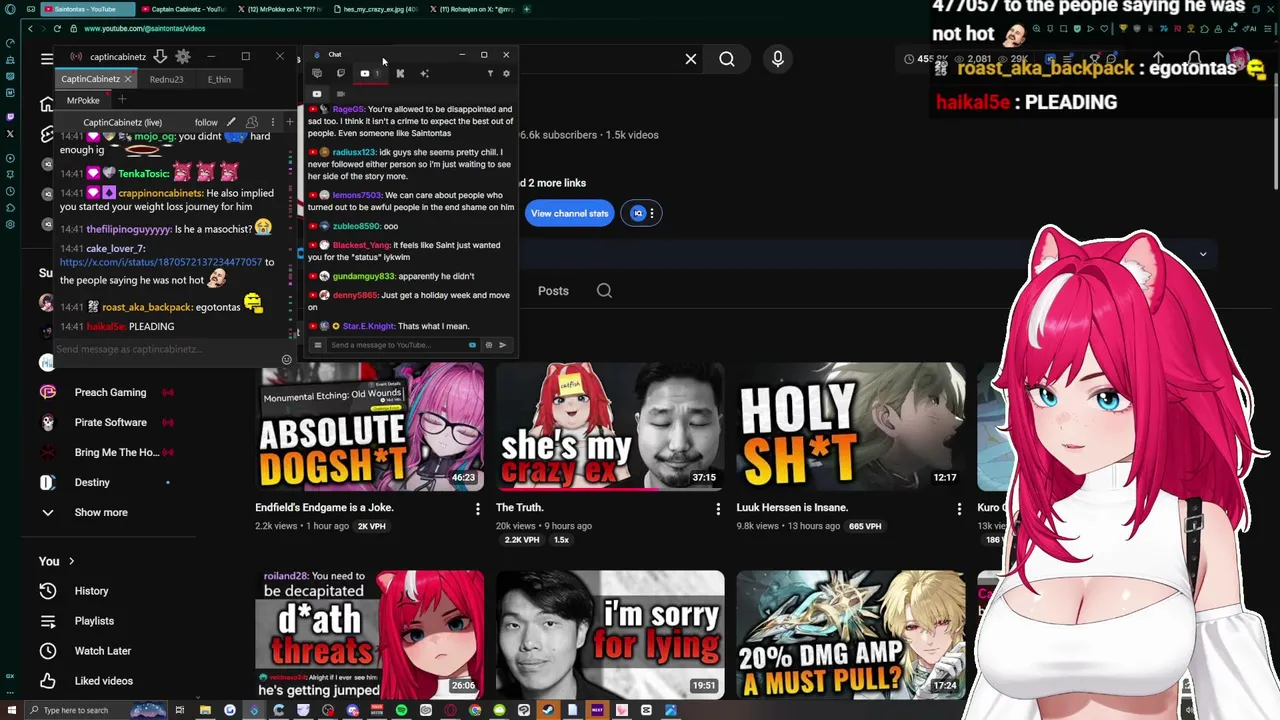Screen dimensions: 1280x720
Task: Close the CaptinCabinetz chat tab
Action: (x=128, y=79)
